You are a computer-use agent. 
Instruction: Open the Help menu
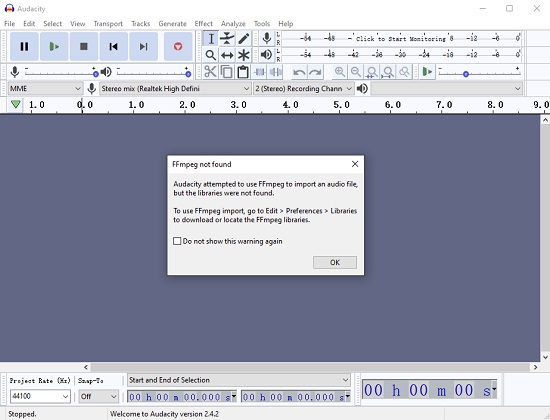(x=286, y=24)
